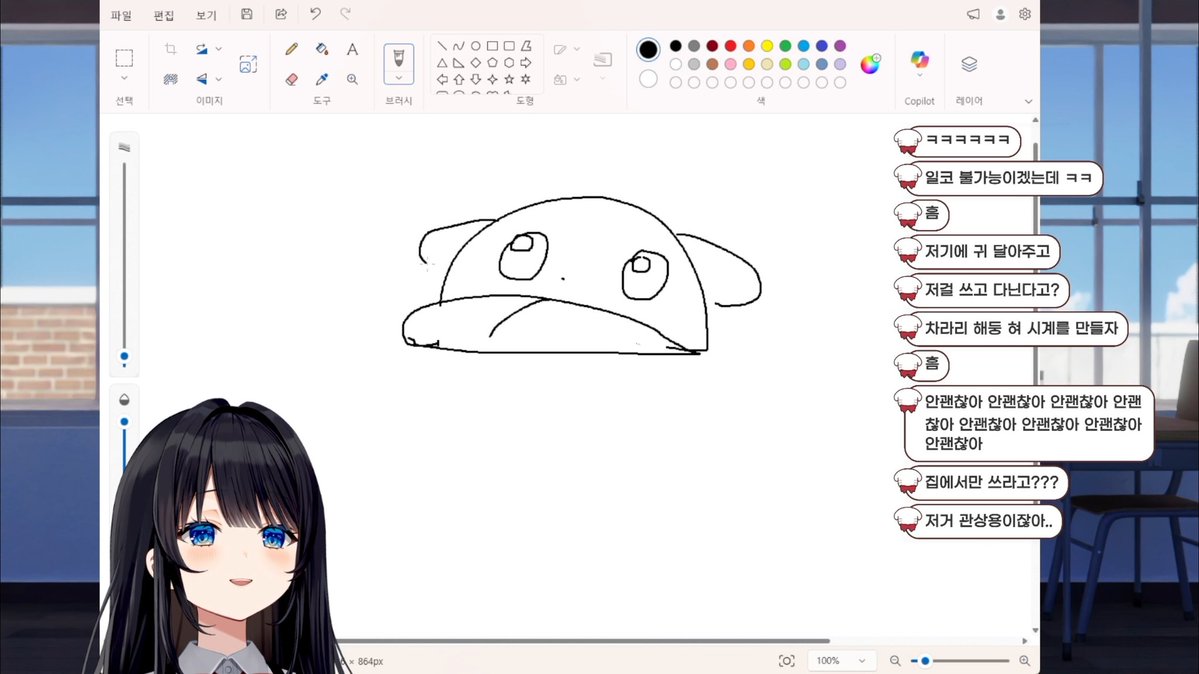Viewport: 1199px width, 674px height.
Task: Select the crop tool
Action: (171, 49)
